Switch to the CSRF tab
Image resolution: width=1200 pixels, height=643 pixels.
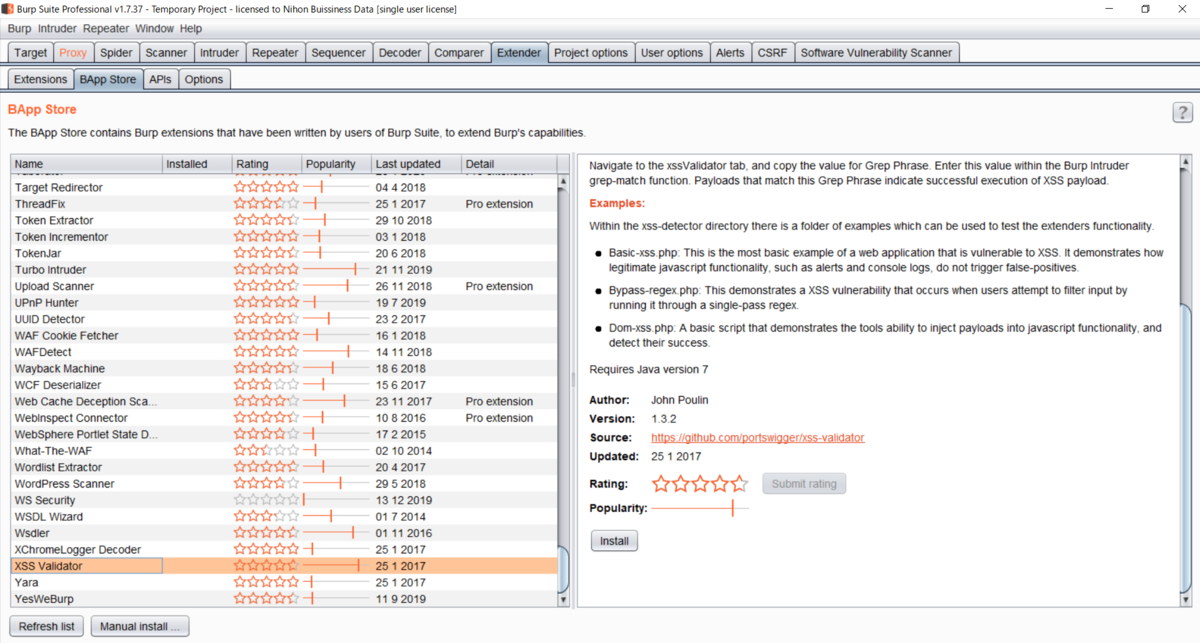(x=772, y=53)
